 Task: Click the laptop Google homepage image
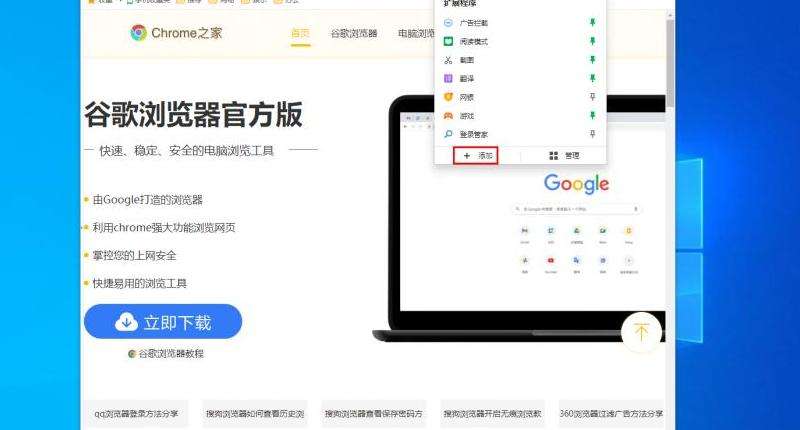519,219
